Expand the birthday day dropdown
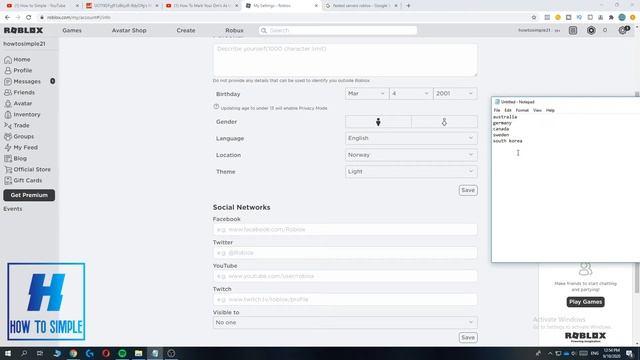The width and height of the screenshot is (640, 360). [410, 94]
